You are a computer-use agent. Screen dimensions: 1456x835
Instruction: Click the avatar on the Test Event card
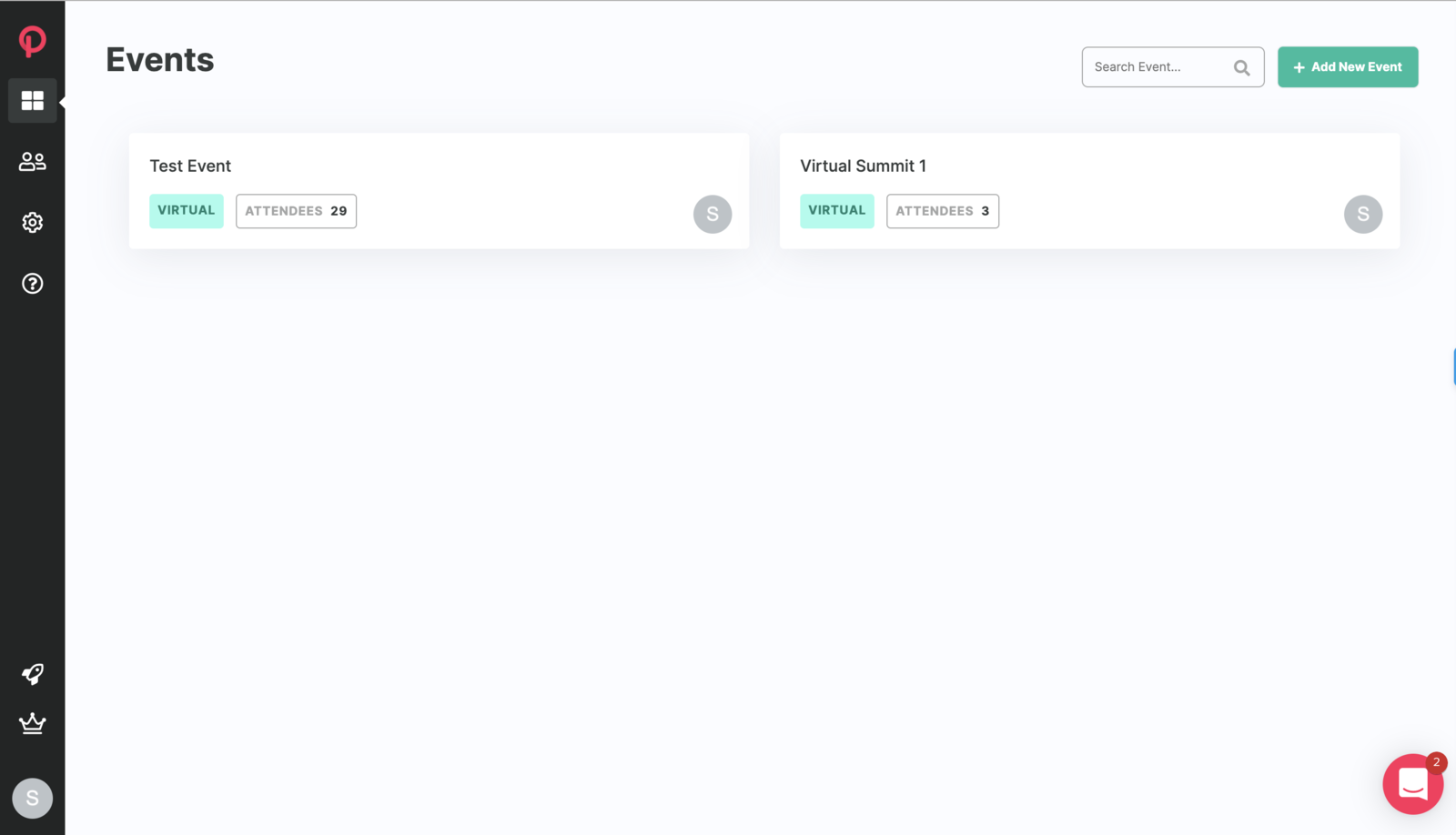click(x=713, y=214)
